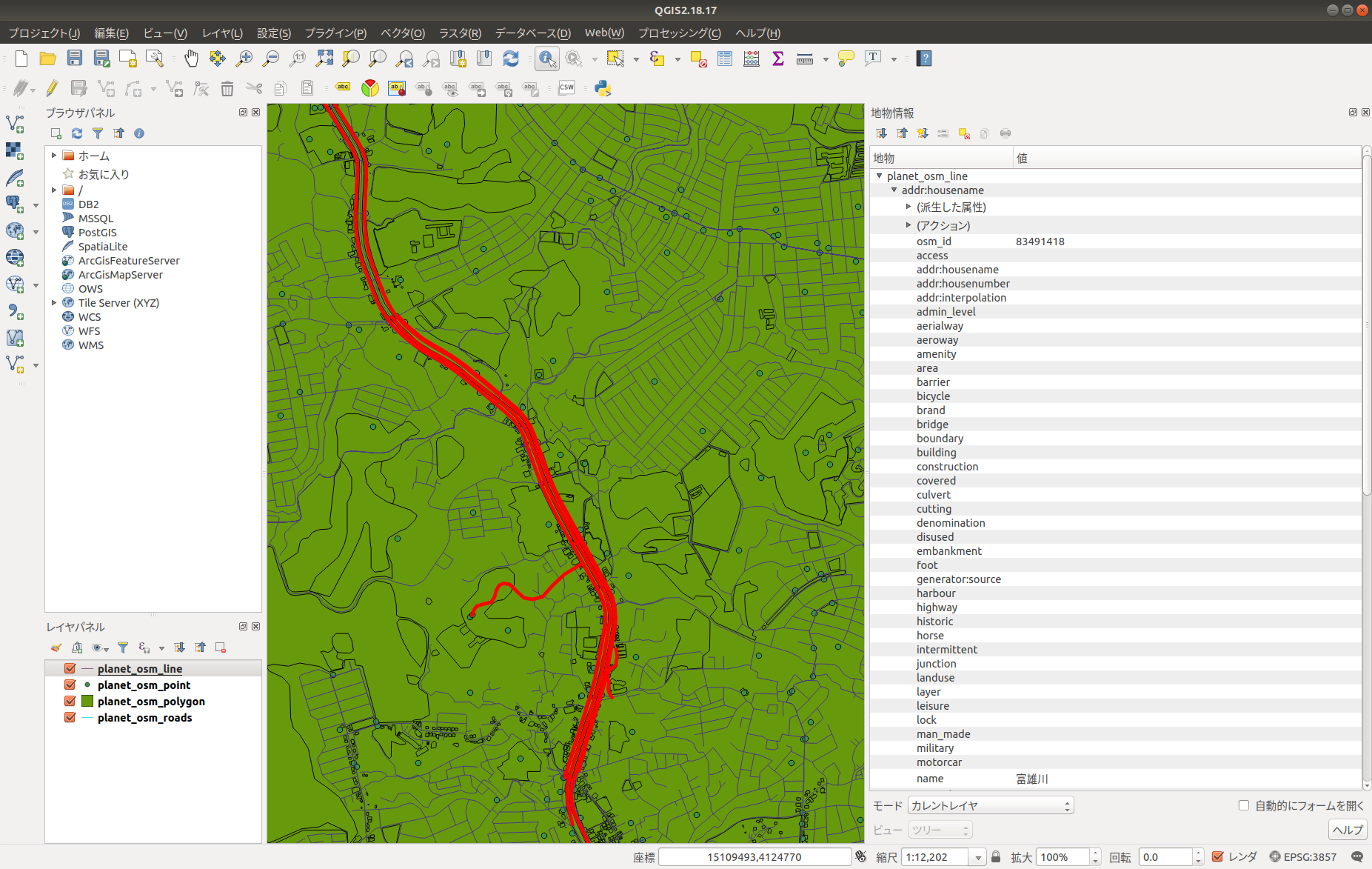Click the EPSG:3857 CRS button
Screen dimensions: 1372x869
pos(1303,857)
